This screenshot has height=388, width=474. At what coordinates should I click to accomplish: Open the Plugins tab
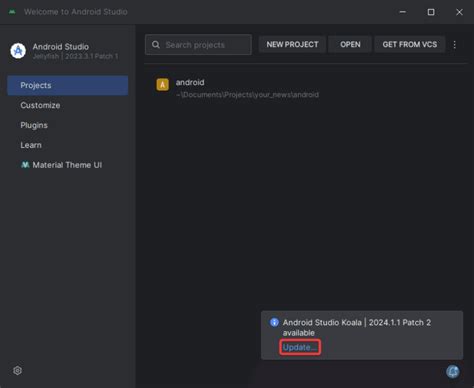pos(68,125)
